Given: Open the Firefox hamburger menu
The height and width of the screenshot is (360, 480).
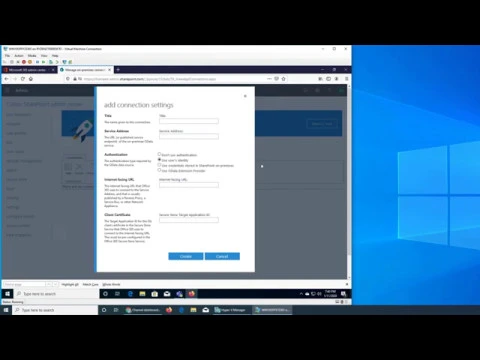Looking at the screenshot, I should [346, 79].
